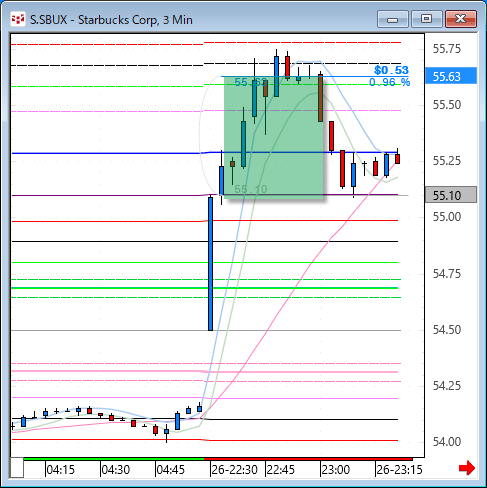Minimize the Starbucks chart window

[x=393, y=19]
